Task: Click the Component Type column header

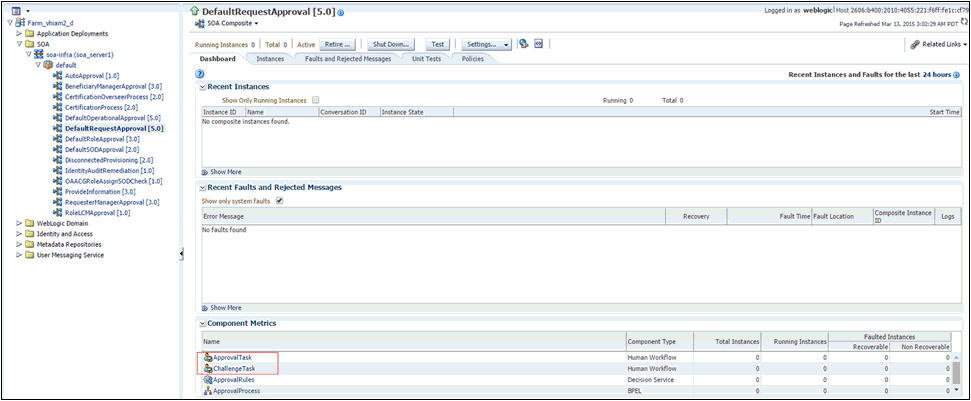Action: (x=660, y=342)
